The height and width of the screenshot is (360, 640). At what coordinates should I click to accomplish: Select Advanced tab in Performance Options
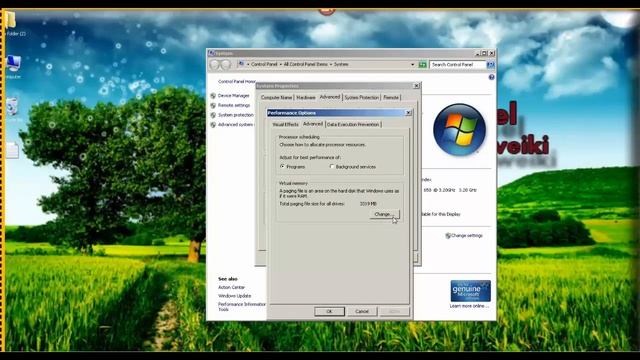click(x=313, y=124)
